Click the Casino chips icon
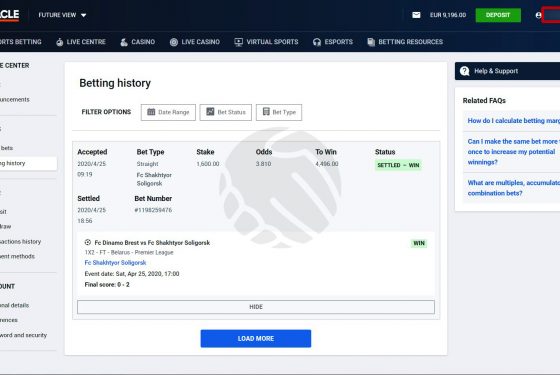This screenshot has height=375, width=560. click(x=124, y=42)
